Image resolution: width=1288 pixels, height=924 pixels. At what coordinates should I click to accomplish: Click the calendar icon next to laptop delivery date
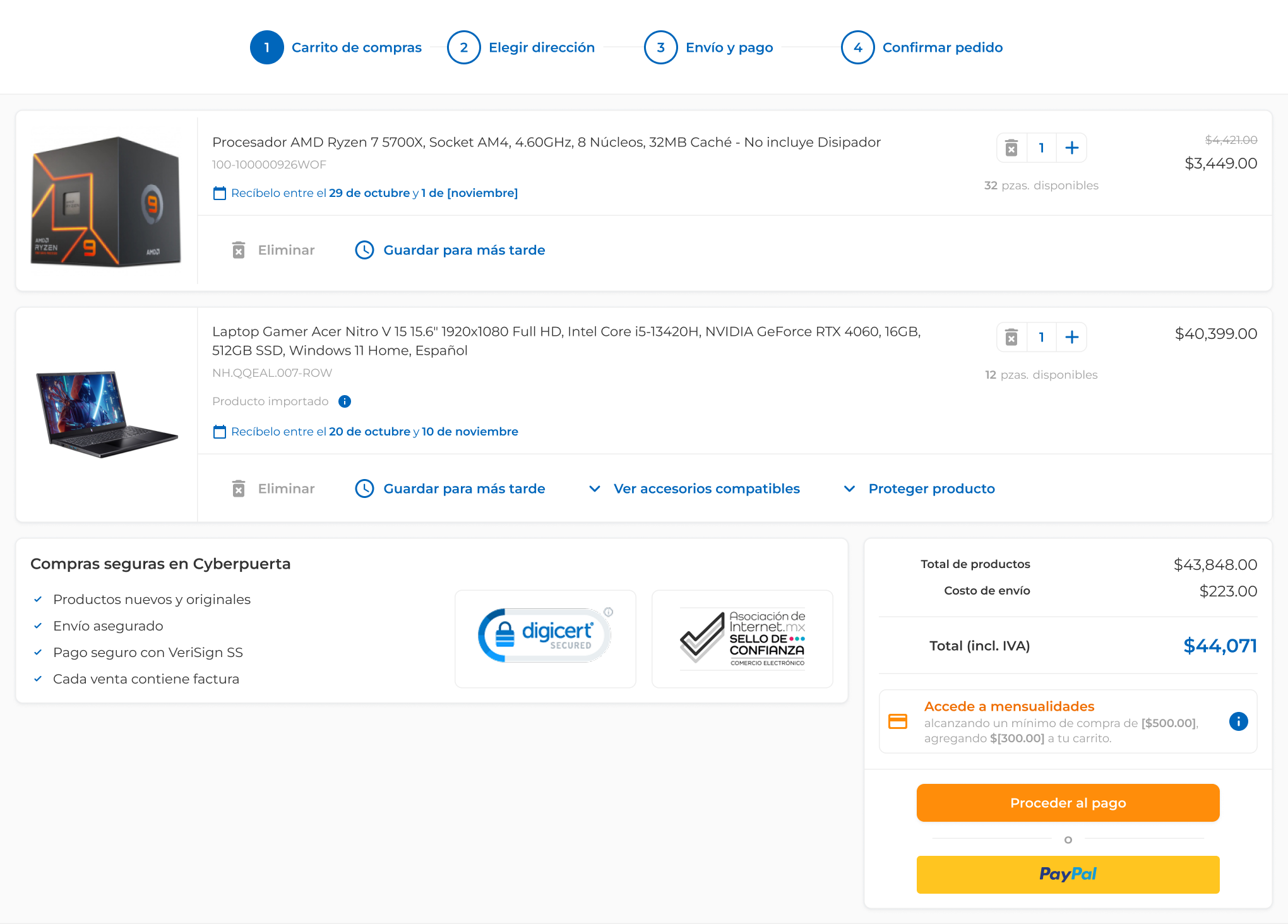pyautogui.click(x=219, y=432)
